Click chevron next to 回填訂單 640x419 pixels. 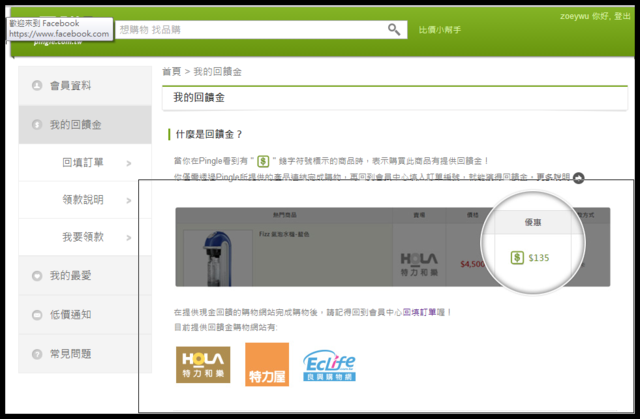click(129, 163)
